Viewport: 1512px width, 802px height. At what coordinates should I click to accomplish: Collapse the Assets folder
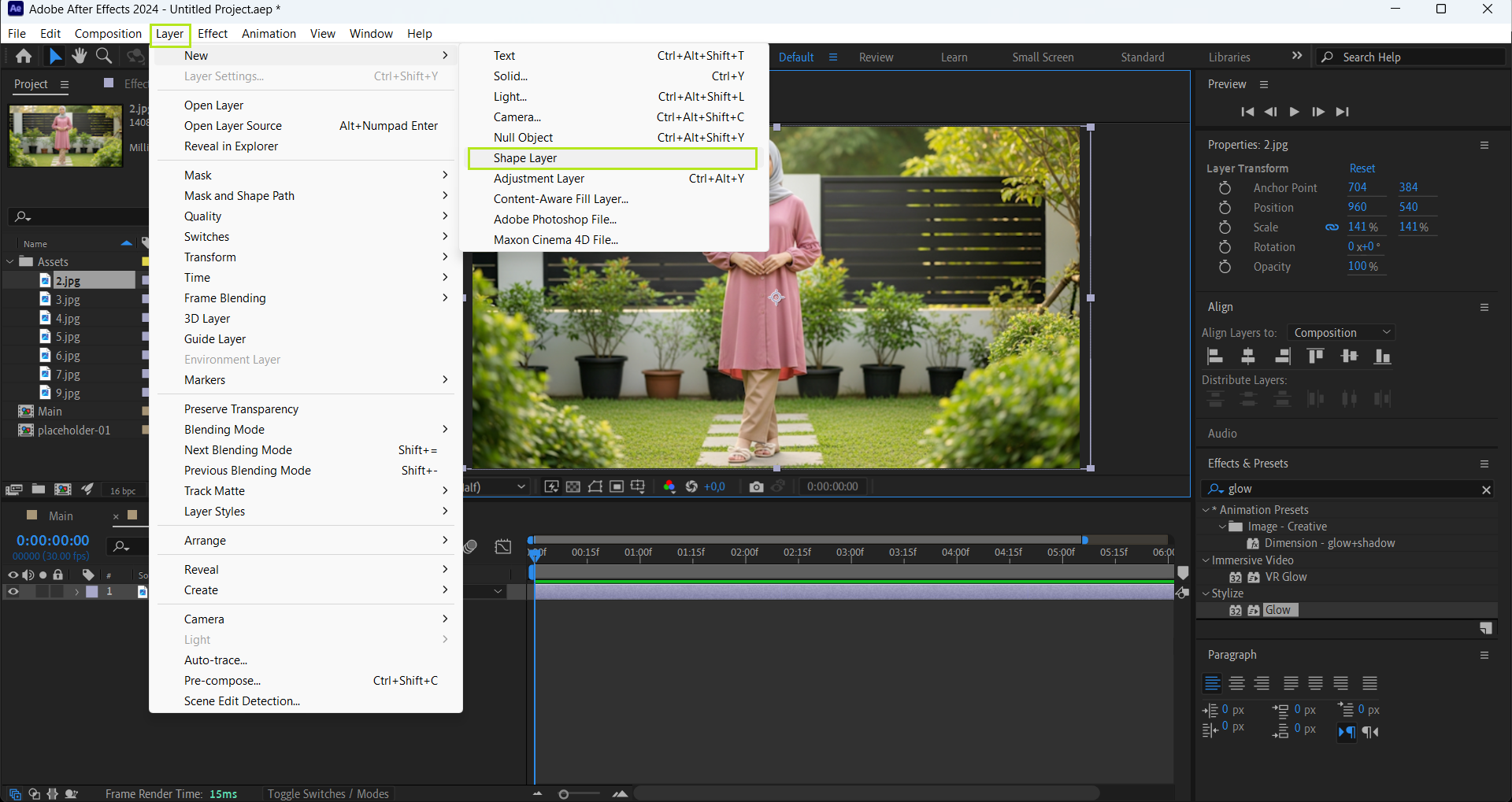click(10, 262)
